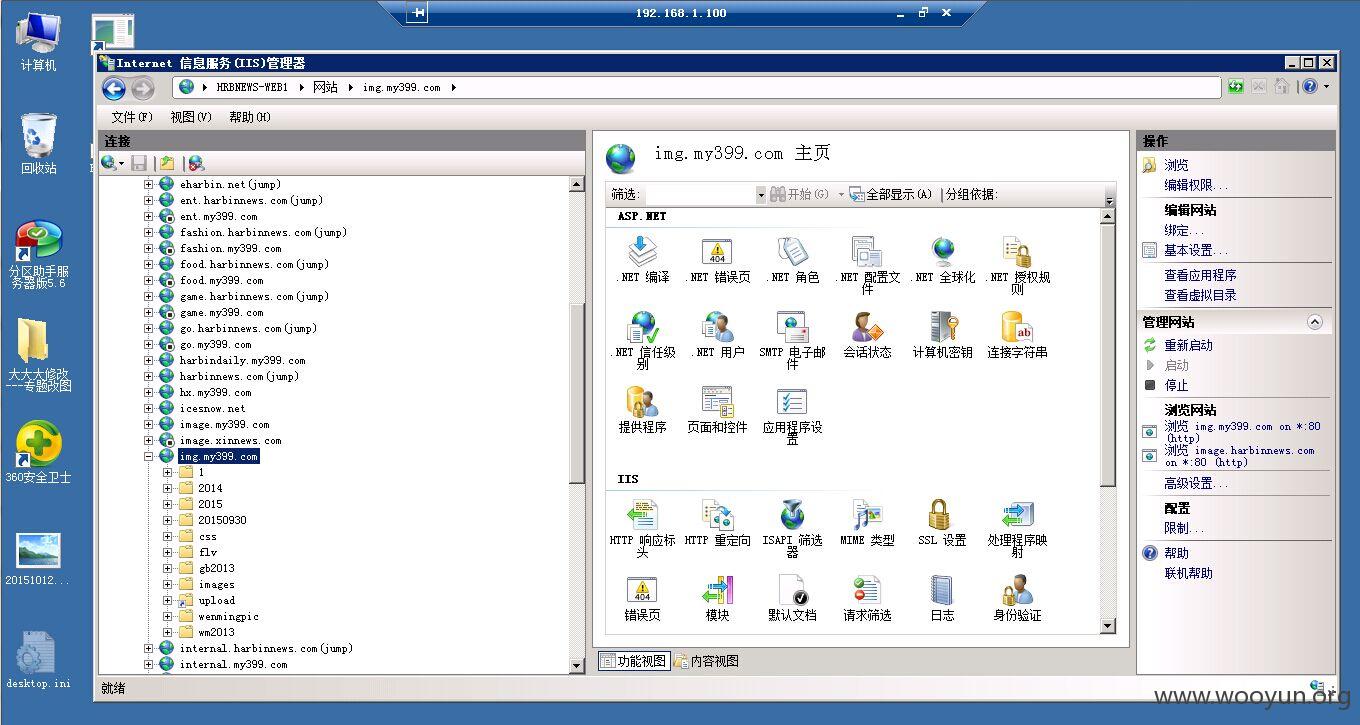Click 浏览 image.harbinnews.com on *:80 link

[x=1239, y=456]
